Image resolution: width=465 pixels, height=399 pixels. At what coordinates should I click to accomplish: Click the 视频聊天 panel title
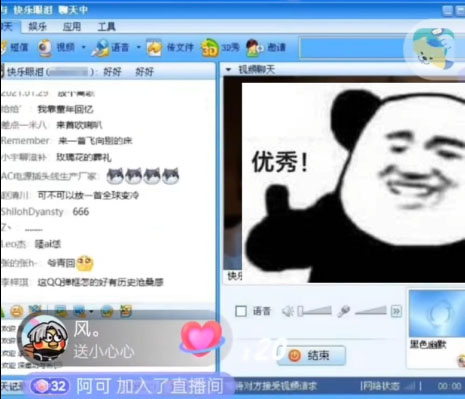tap(256, 70)
